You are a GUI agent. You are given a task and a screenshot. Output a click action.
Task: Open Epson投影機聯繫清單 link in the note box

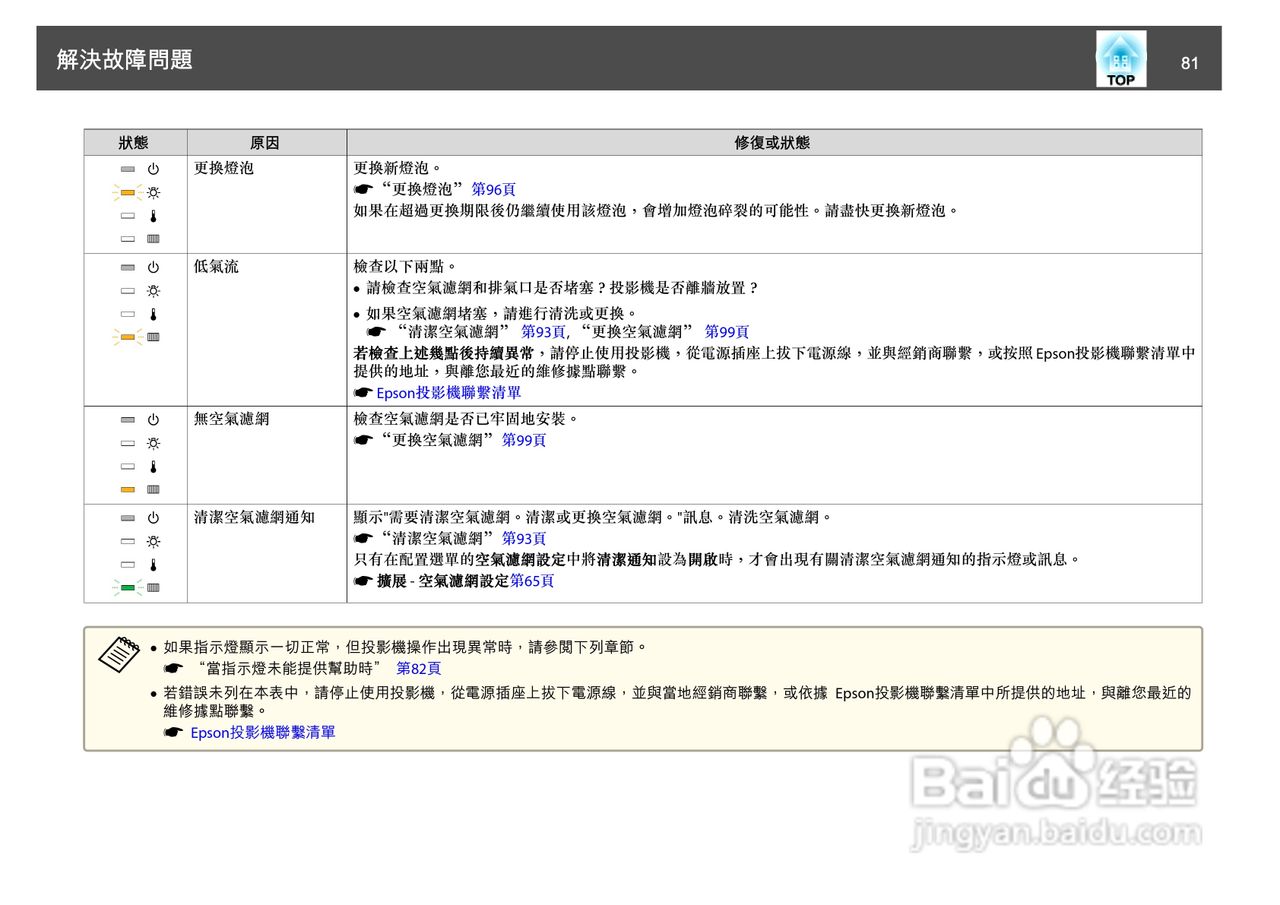pyautogui.click(x=263, y=733)
